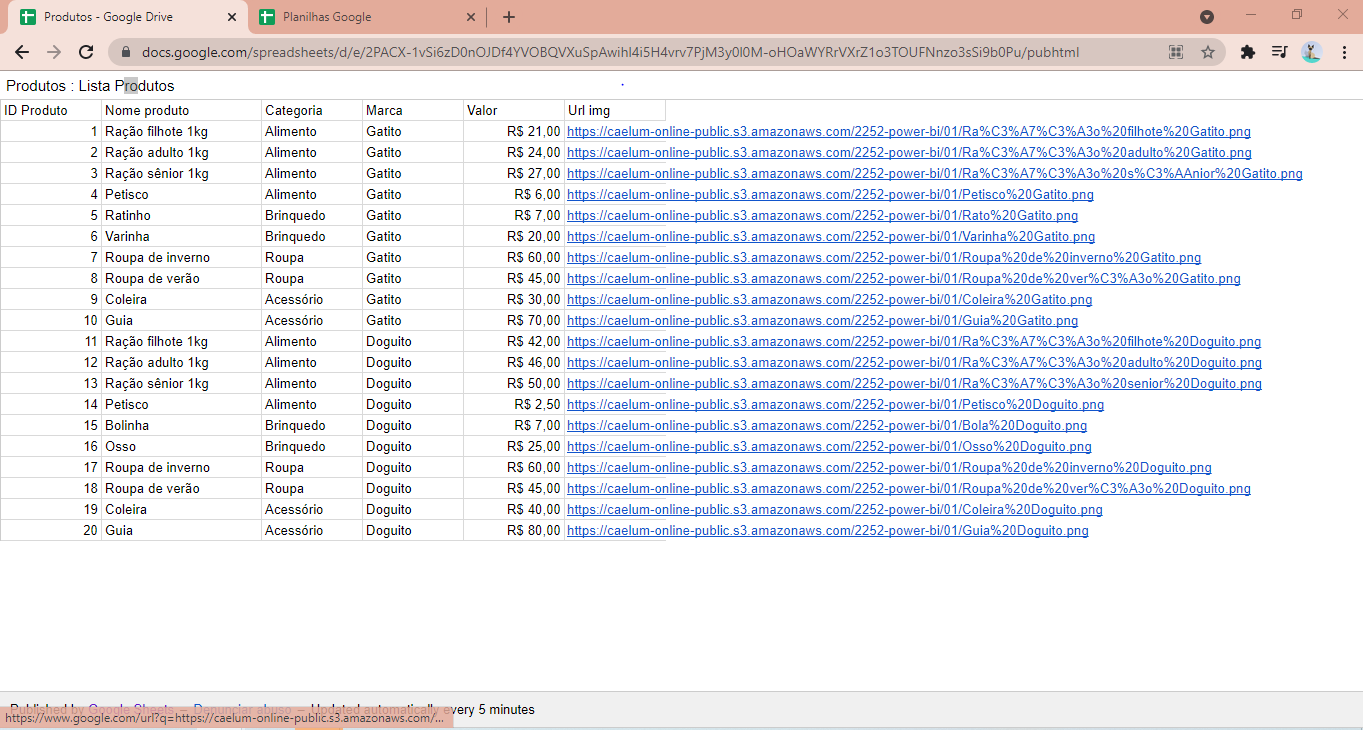The image size is (1363, 730).
Task: Click the page title Produtos : Lista Produtos
Action: (x=90, y=86)
